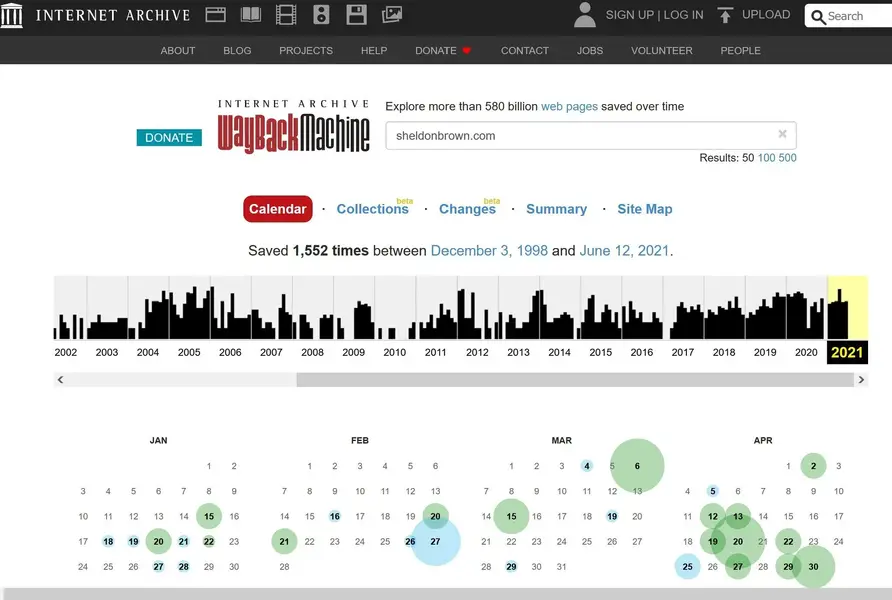
Task: Open the JOBS menu item
Action: [x=590, y=51]
